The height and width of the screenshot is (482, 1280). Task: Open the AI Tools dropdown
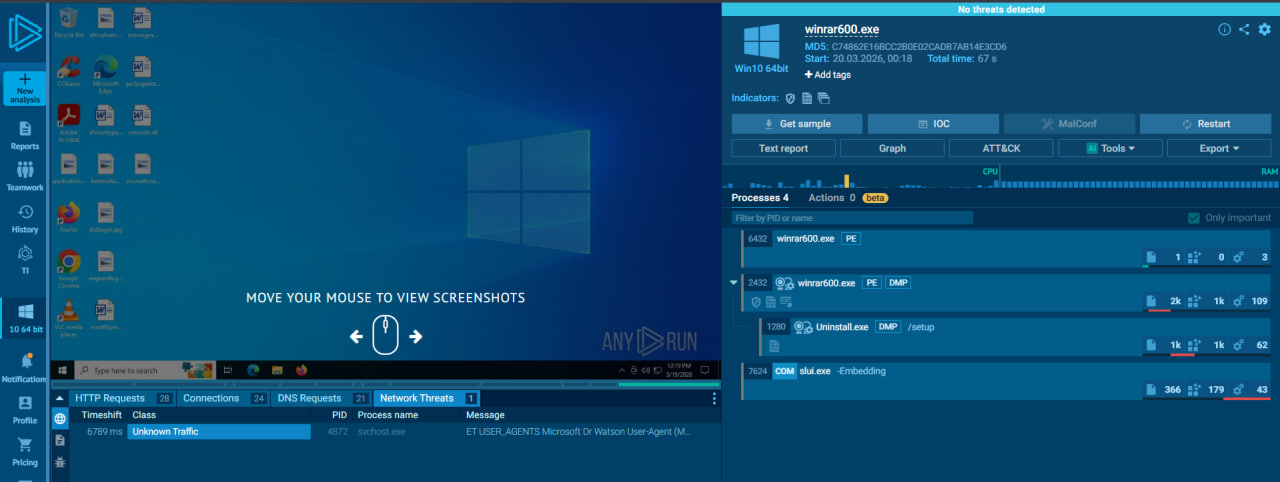1110,148
